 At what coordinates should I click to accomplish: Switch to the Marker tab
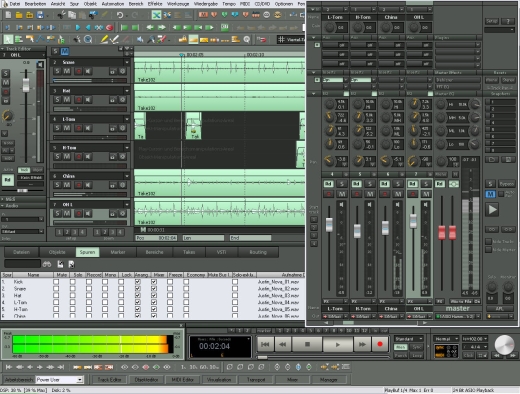(118, 252)
